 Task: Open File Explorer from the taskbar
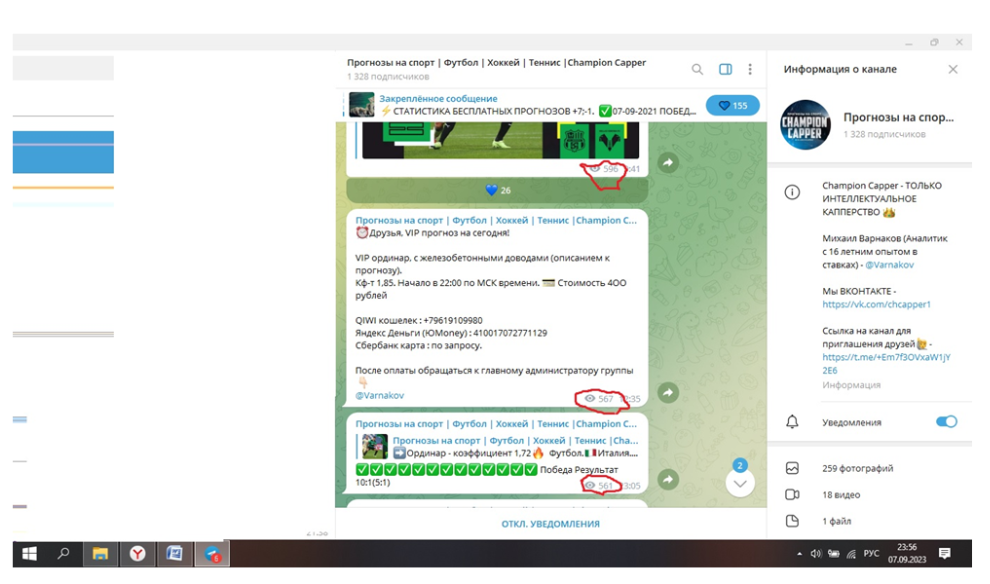pyautogui.click(x=100, y=554)
